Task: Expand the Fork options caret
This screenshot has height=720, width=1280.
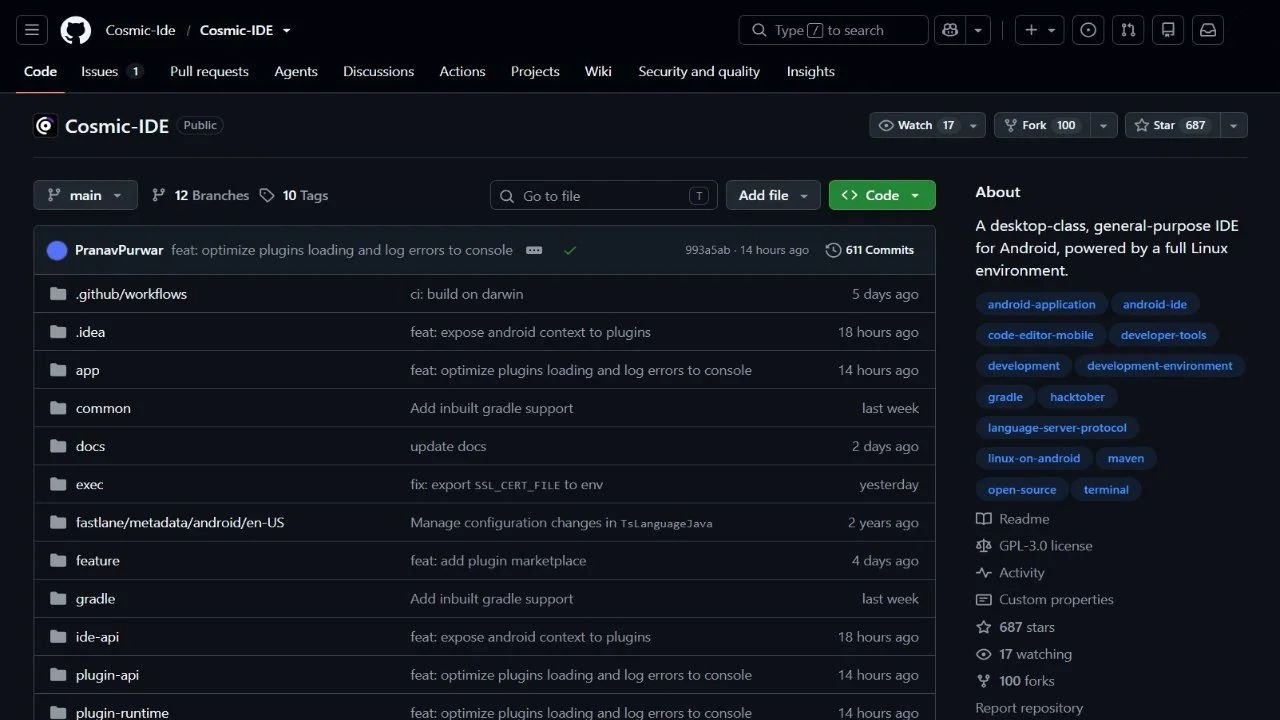Action: [x=1103, y=125]
